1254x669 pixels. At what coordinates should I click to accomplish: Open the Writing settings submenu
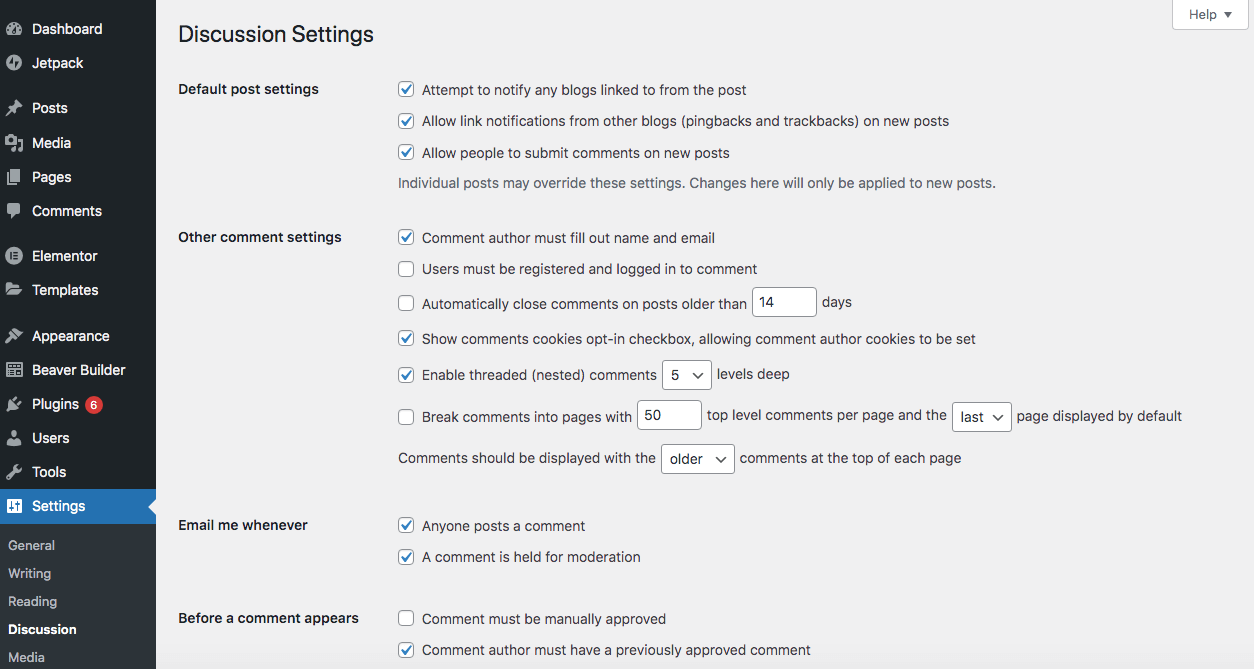pos(30,574)
